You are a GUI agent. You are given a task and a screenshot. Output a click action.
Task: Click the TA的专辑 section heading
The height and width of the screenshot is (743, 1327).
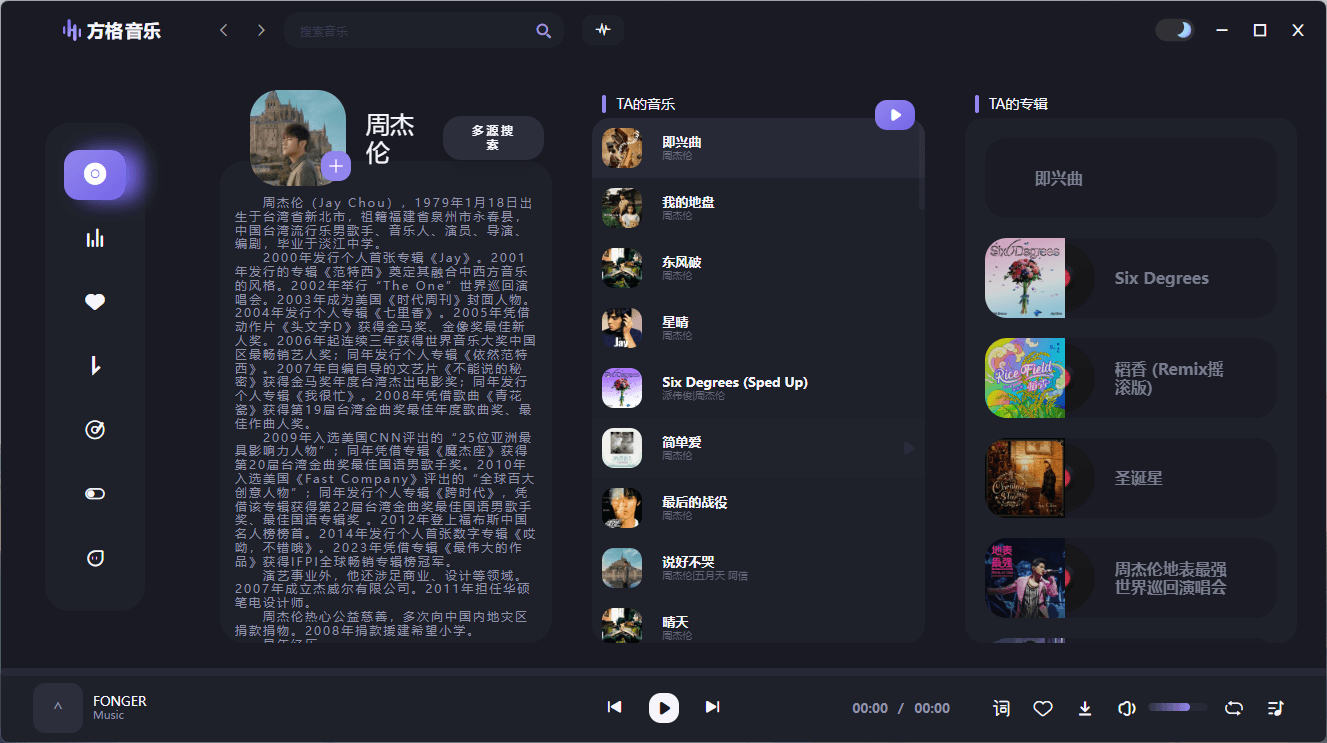pyautogui.click(x=1018, y=104)
